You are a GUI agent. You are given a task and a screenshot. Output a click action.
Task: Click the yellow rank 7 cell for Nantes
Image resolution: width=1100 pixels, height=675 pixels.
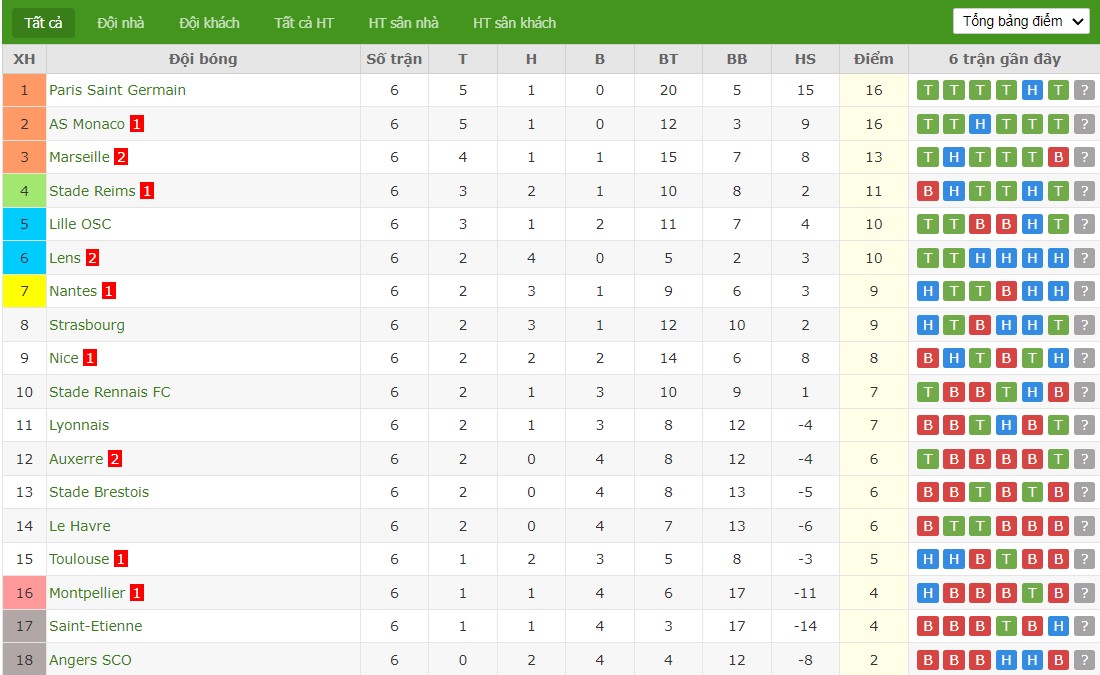pyautogui.click(x=25, y=291)
